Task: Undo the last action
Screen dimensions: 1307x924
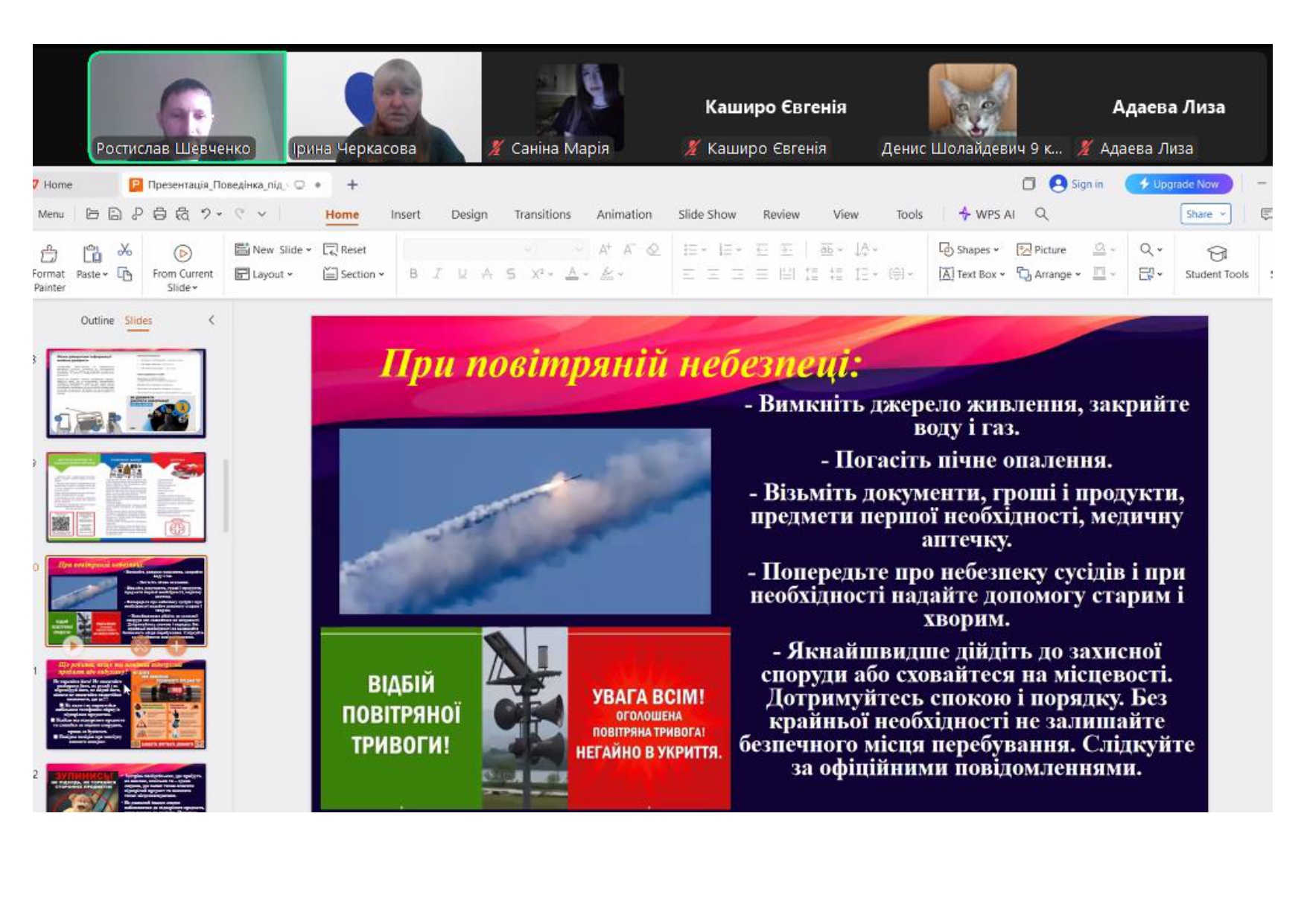Action: pyautogui.click(x=206, y=214)
